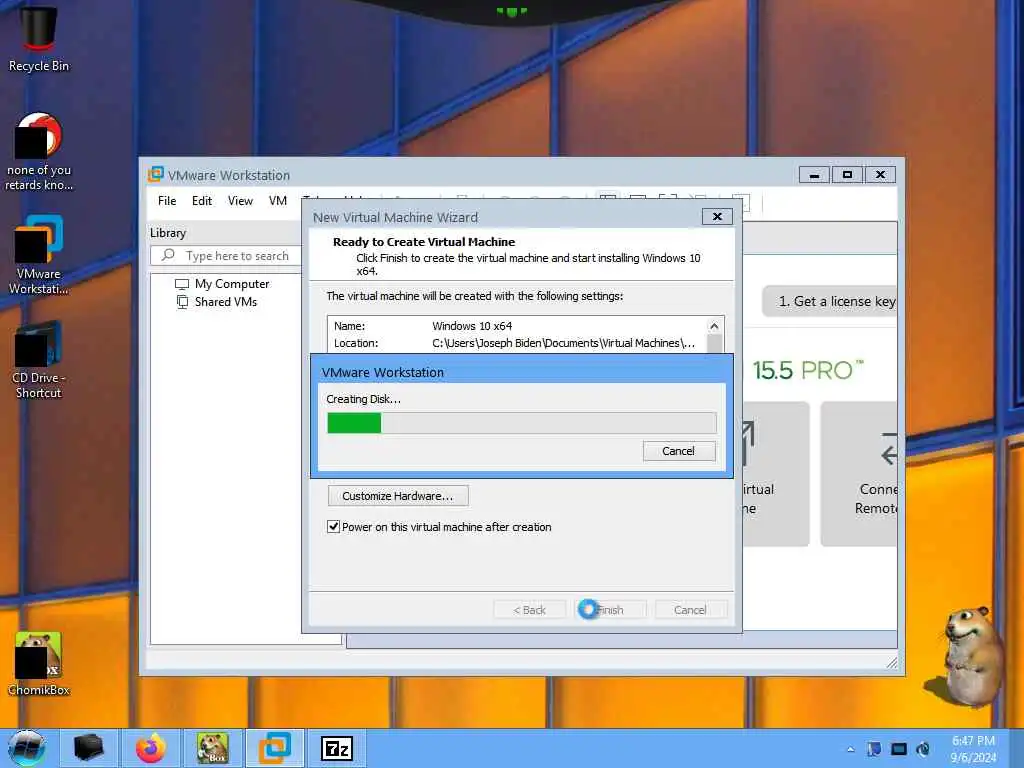1024x768 pixels.
Task: Open the File menu
Action: [167, 201]
